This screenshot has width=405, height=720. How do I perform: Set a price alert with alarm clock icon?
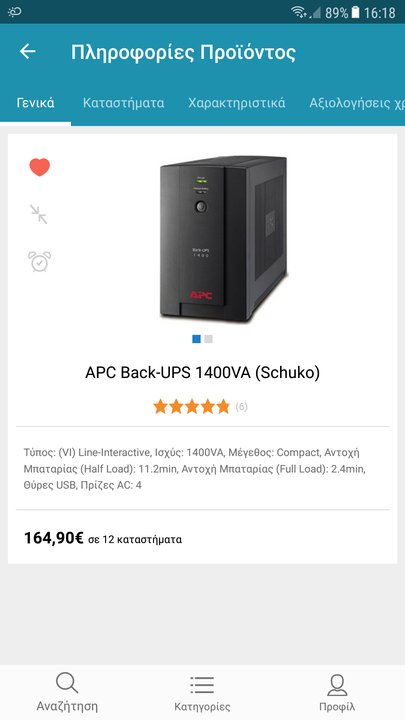tap(39, 261)
